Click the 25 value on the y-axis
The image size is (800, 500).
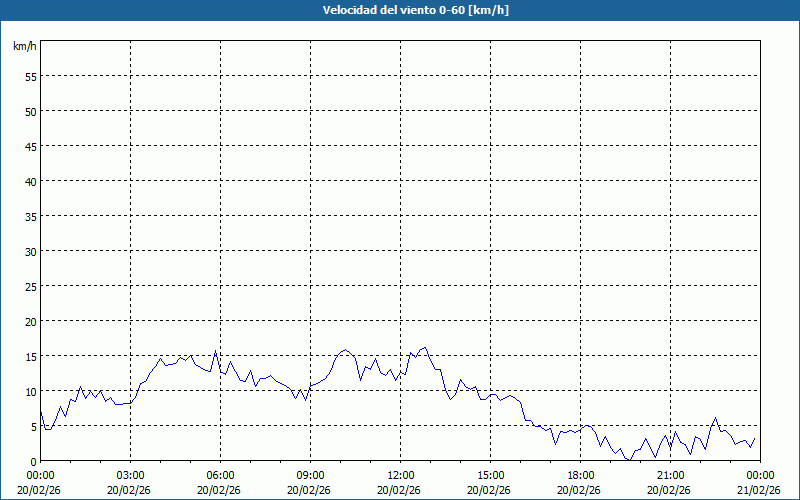[x=30, y=286]
